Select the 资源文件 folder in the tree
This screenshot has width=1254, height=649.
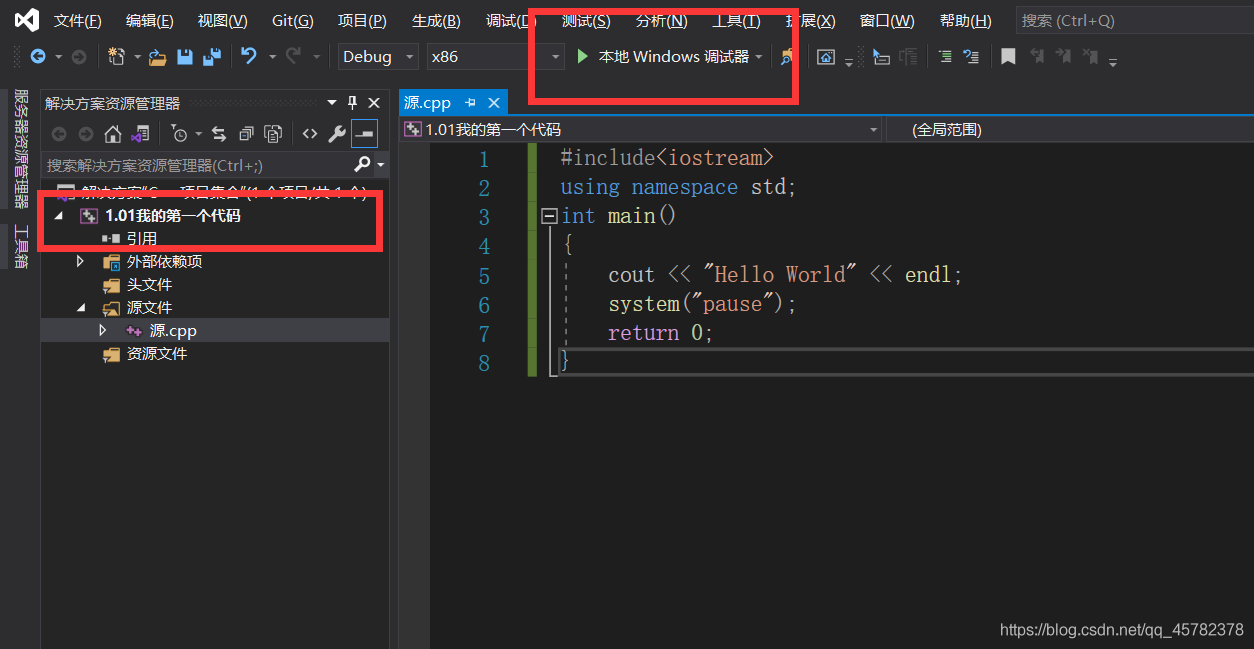tap(156, 354)
